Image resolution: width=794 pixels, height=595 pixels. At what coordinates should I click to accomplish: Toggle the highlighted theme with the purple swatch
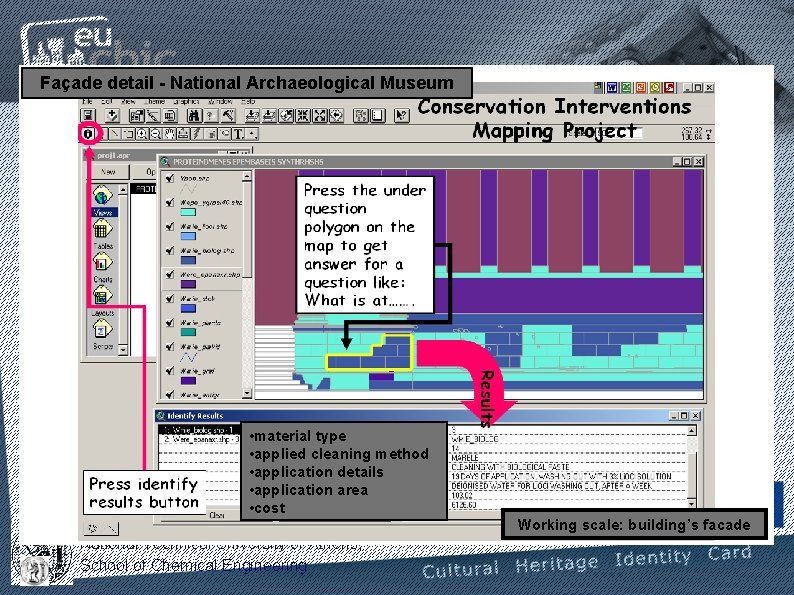click(x=170, y=274)
